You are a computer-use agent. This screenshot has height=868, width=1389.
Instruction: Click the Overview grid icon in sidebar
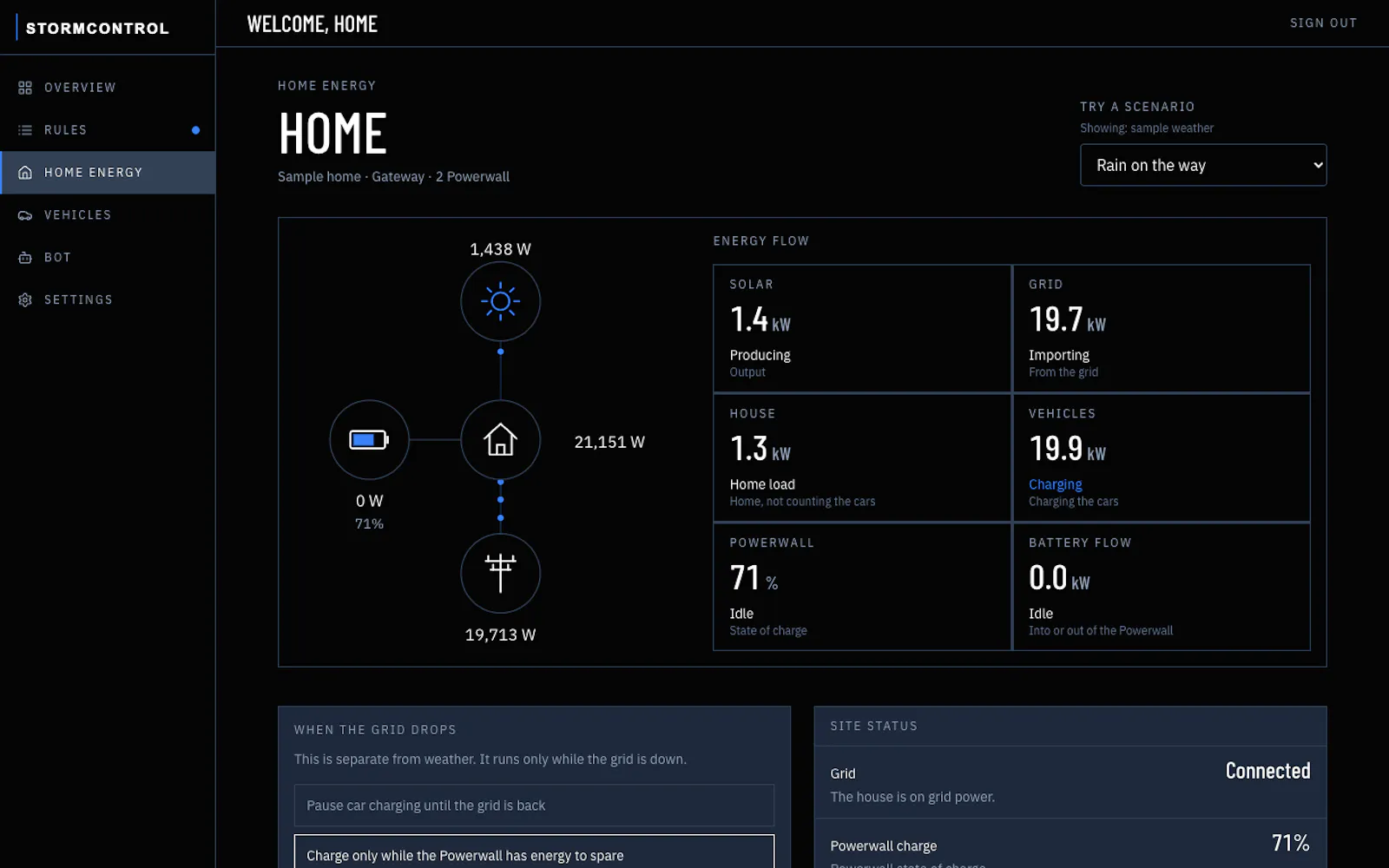25,88
